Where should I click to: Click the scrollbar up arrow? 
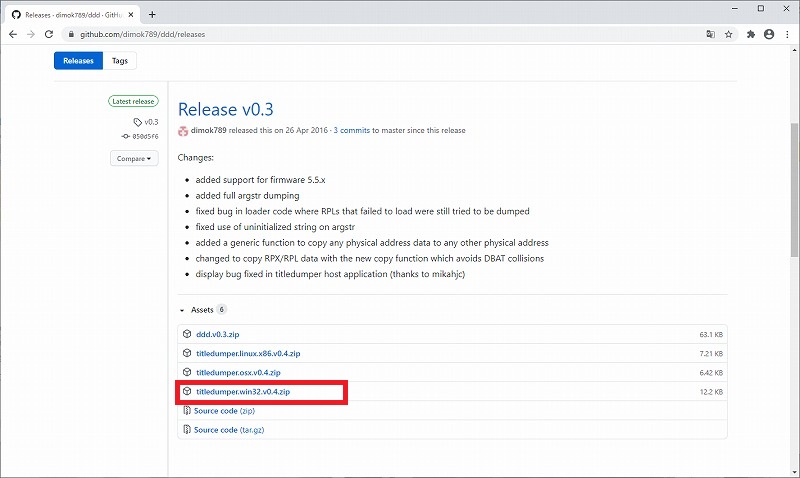[x=795, y=50]
